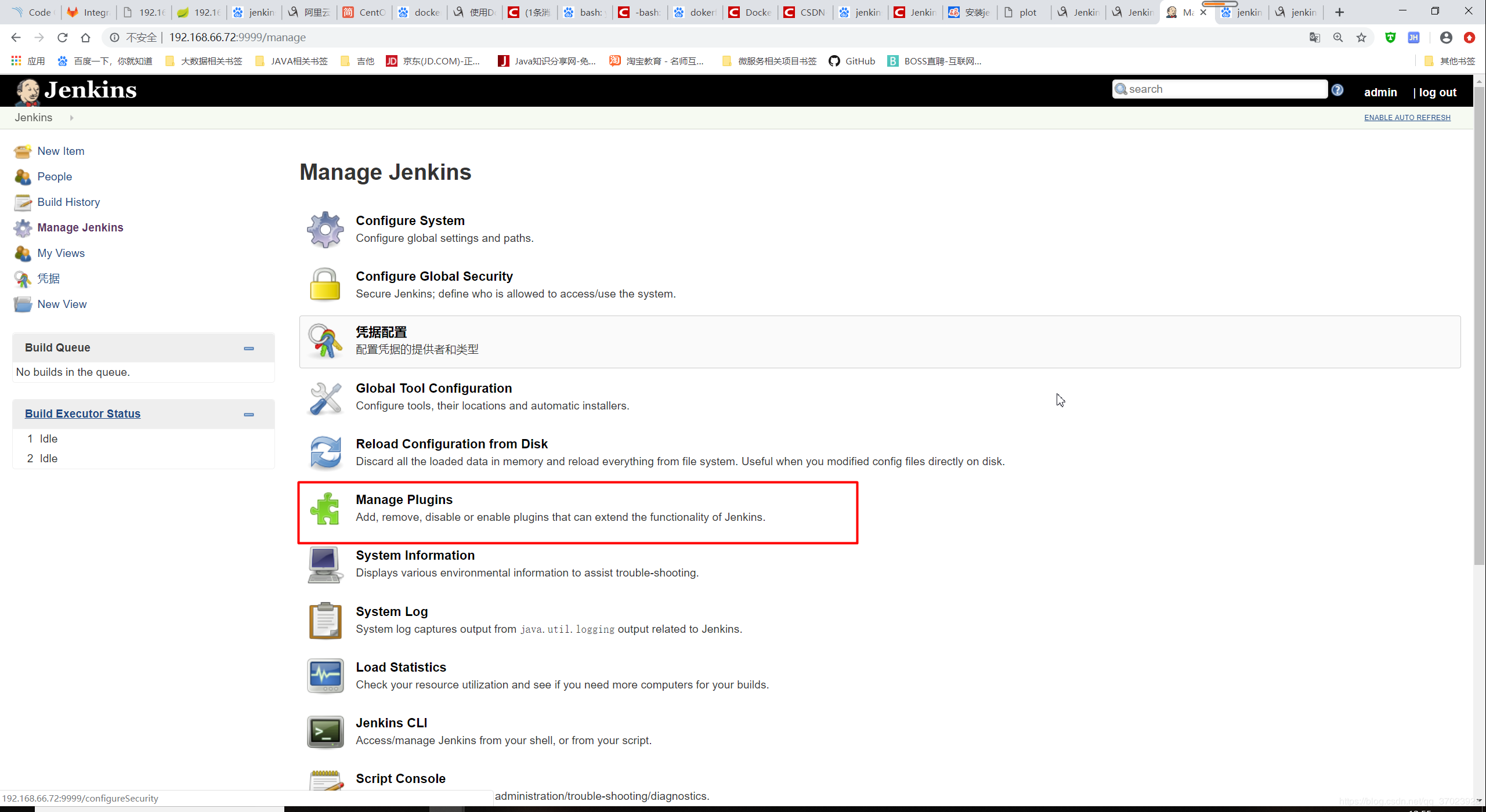Click the admin user link
1486x812 pixels.
tap(1380, 92)
